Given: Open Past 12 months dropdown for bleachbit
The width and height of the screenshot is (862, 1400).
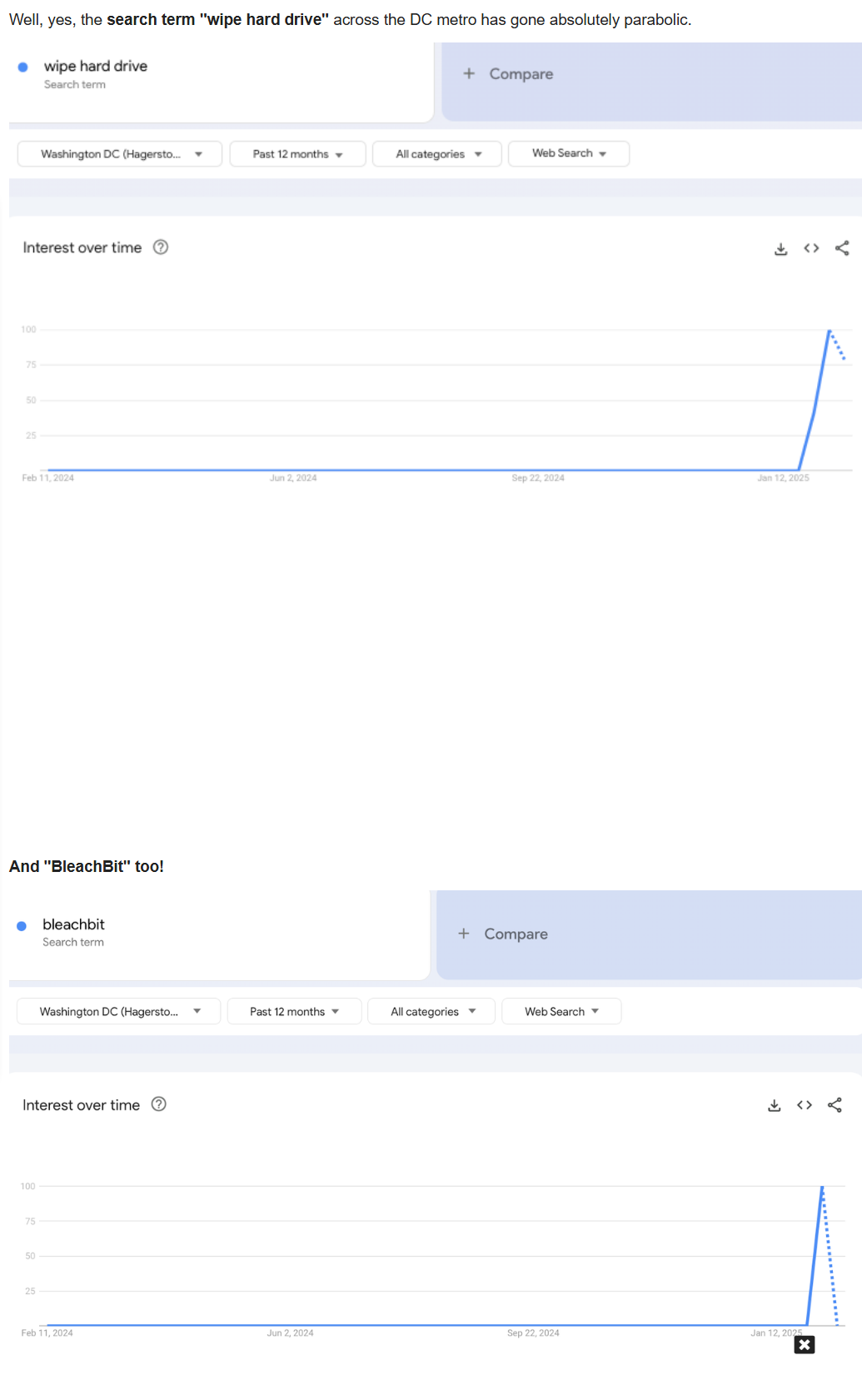Looking at the screenshot, I should (x=294, y=1011).
